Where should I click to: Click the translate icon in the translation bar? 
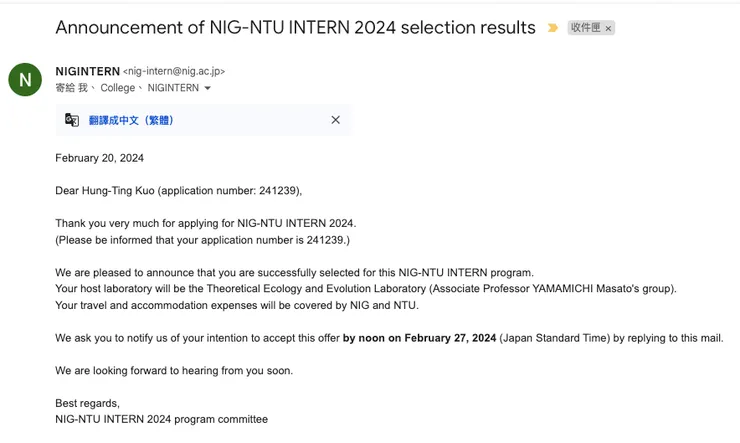tap(72, 120)
